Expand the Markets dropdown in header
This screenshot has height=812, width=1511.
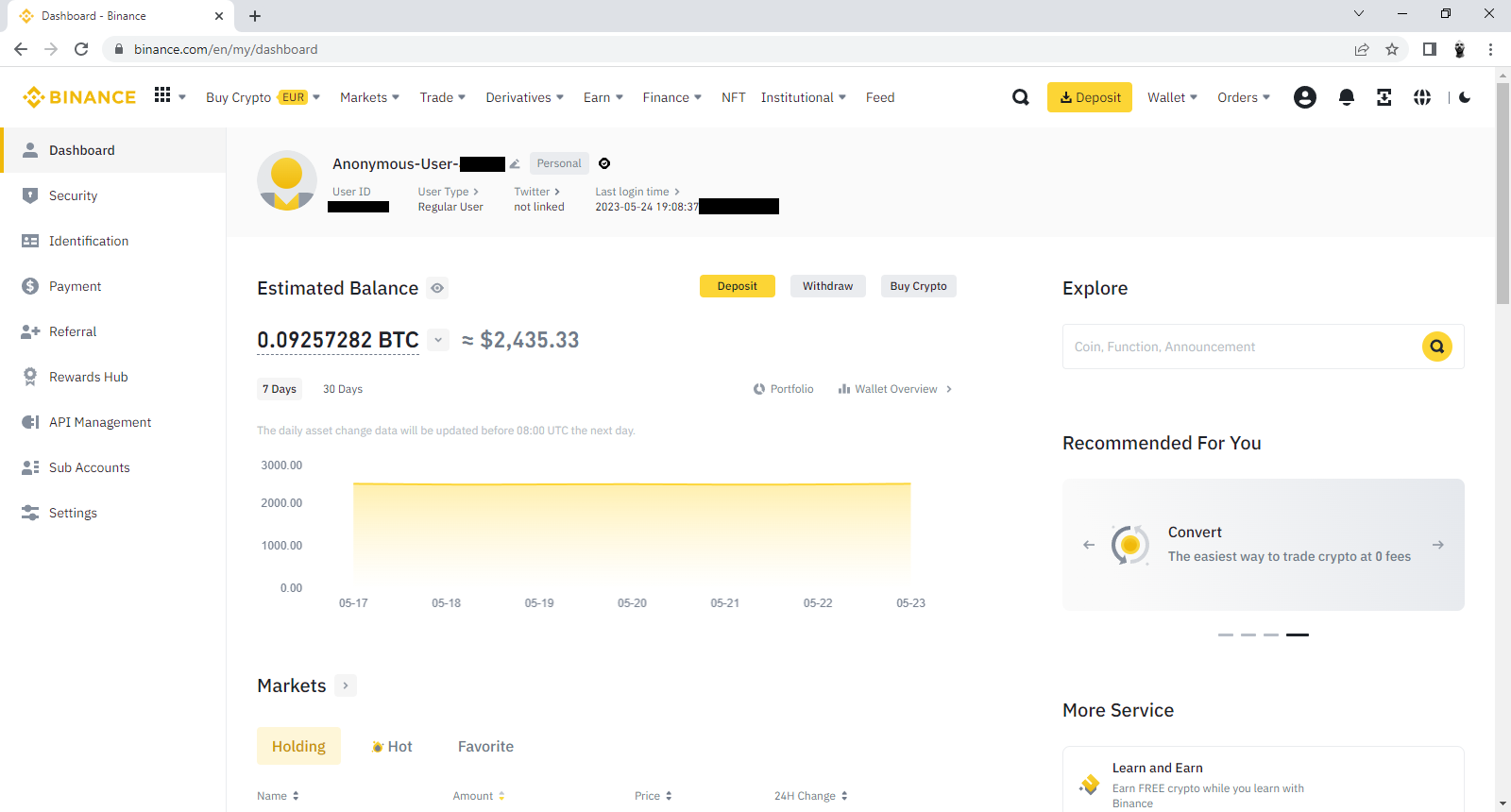click(x=370, y=97)
